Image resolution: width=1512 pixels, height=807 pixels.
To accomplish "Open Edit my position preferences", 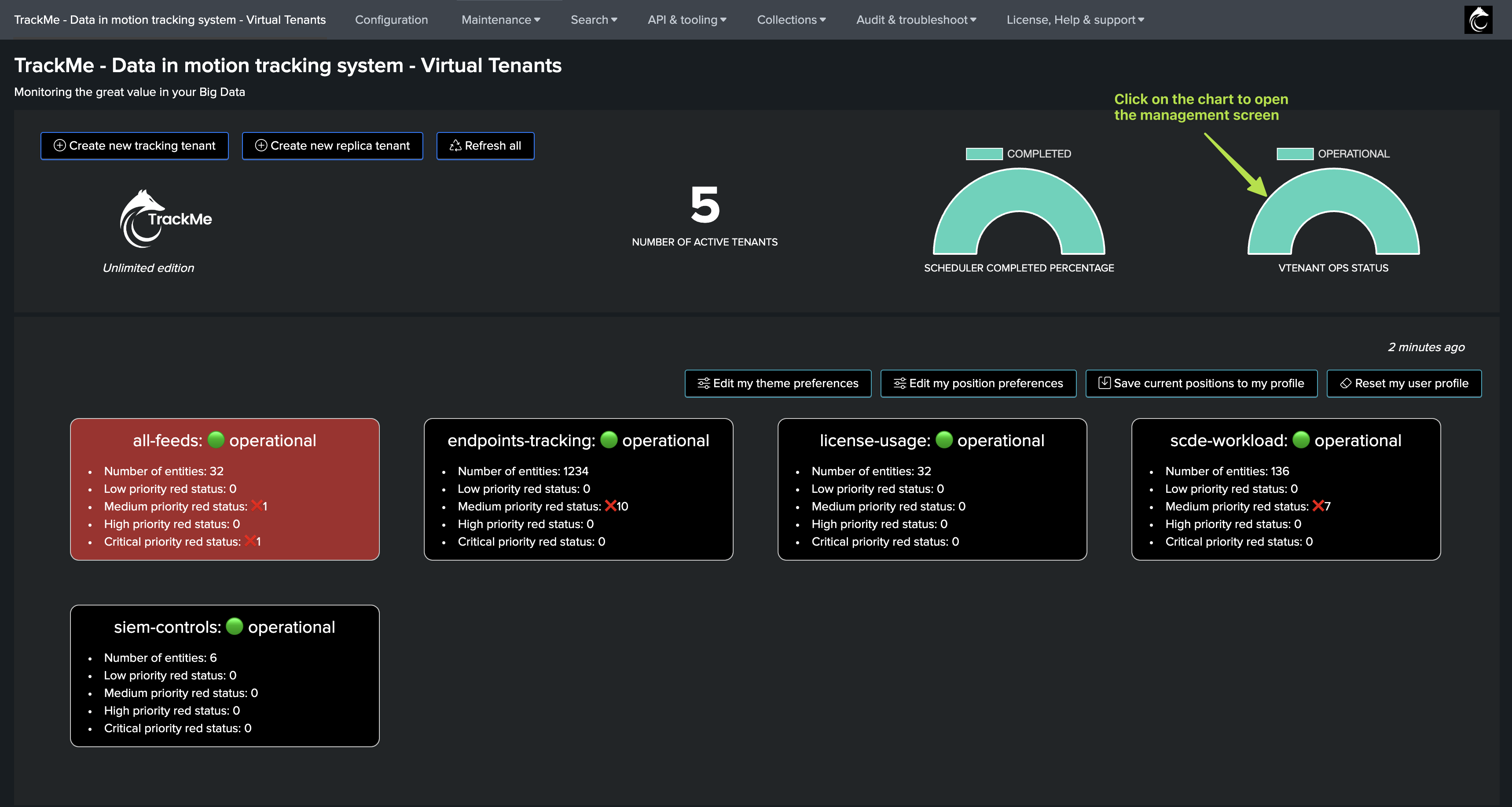I will (x=978, y=383).
